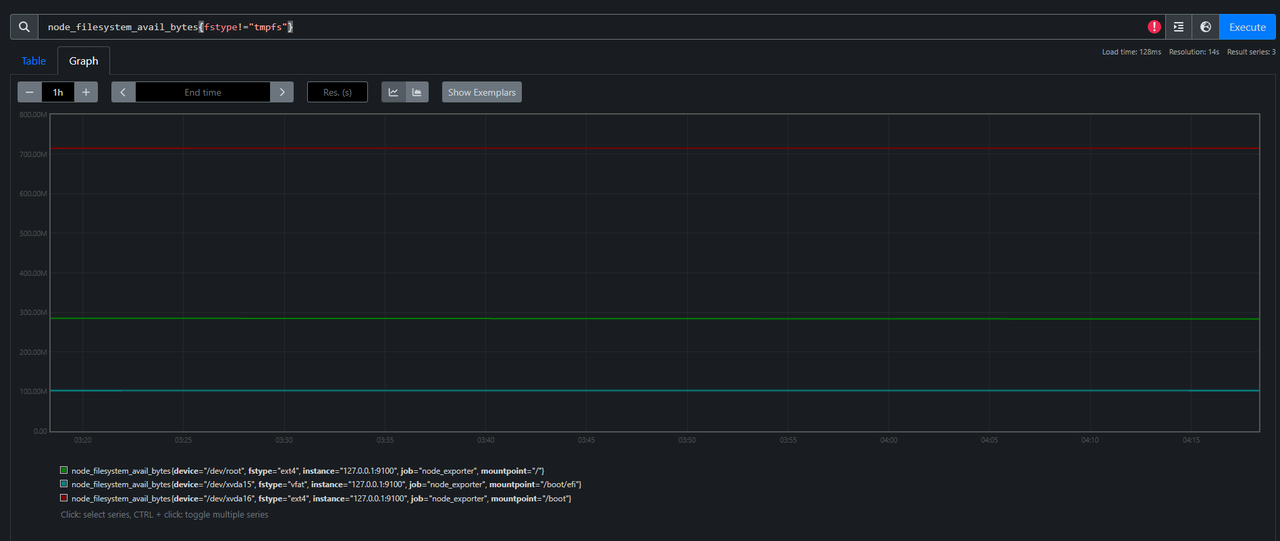Click the green root line in graph

click(x=654, y=319)
